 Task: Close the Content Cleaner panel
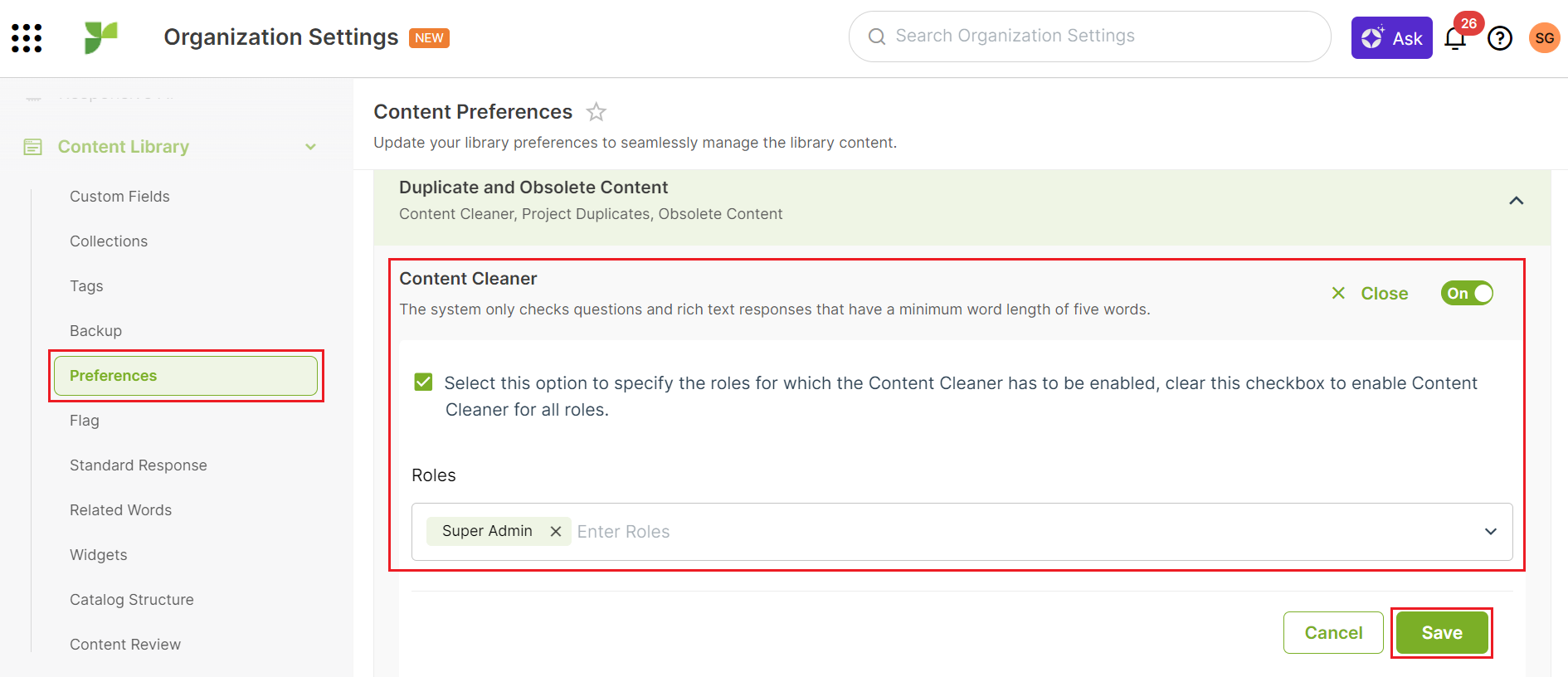pyautogui.click(x=1370, y=294)
